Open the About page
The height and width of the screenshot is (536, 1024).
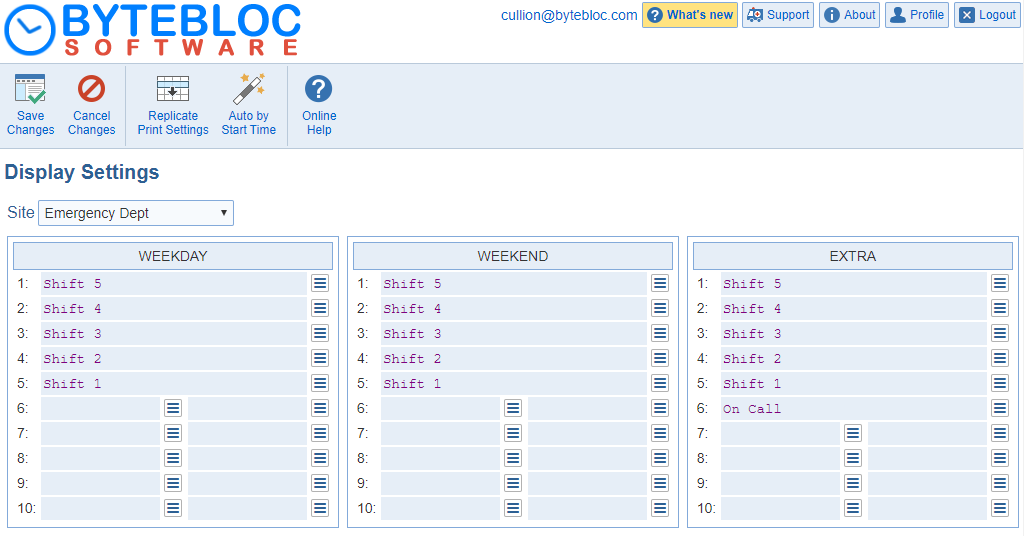click(x=850, y=15)
